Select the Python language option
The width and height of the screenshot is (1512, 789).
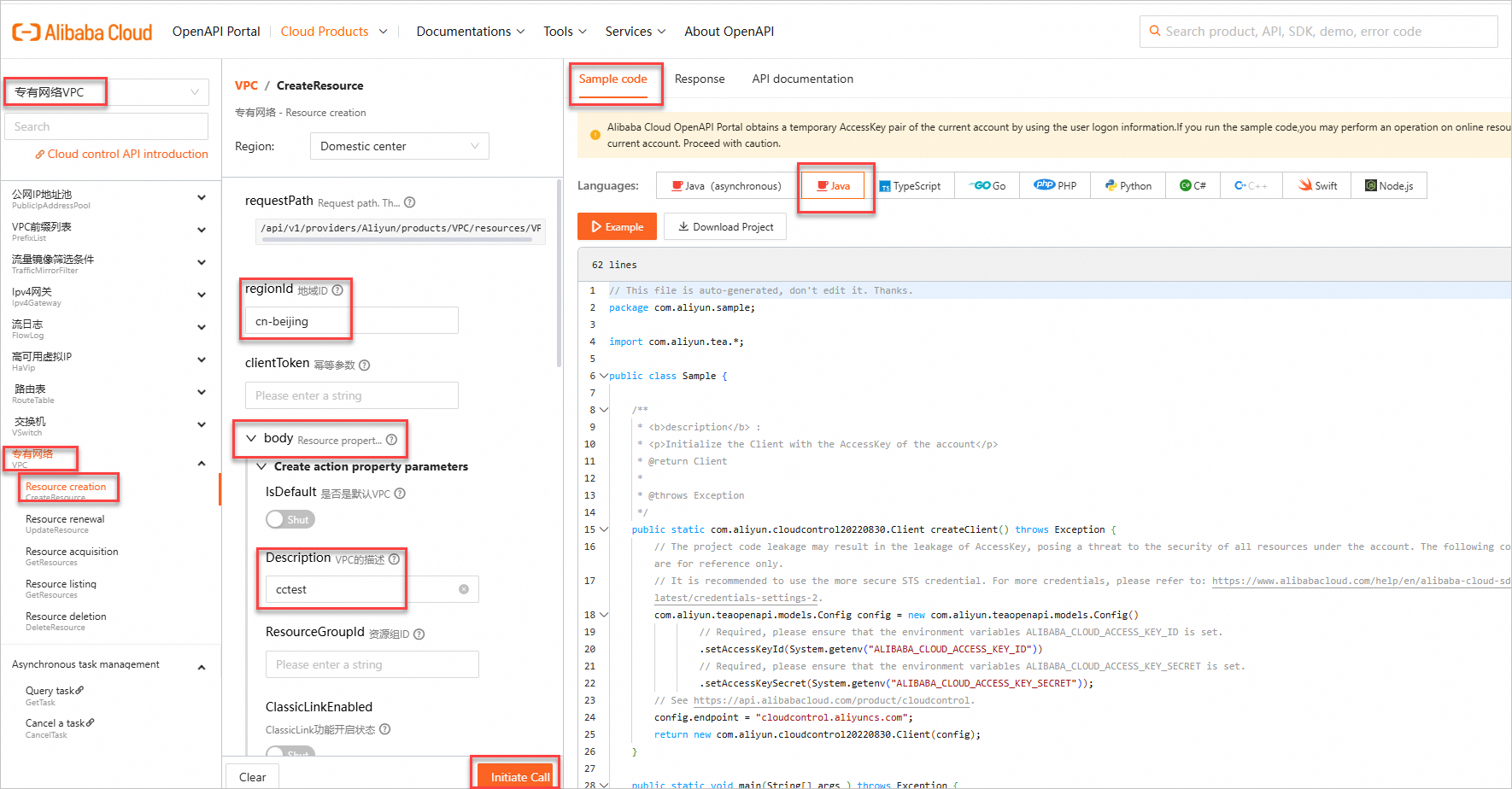[x=1128, y=185]
